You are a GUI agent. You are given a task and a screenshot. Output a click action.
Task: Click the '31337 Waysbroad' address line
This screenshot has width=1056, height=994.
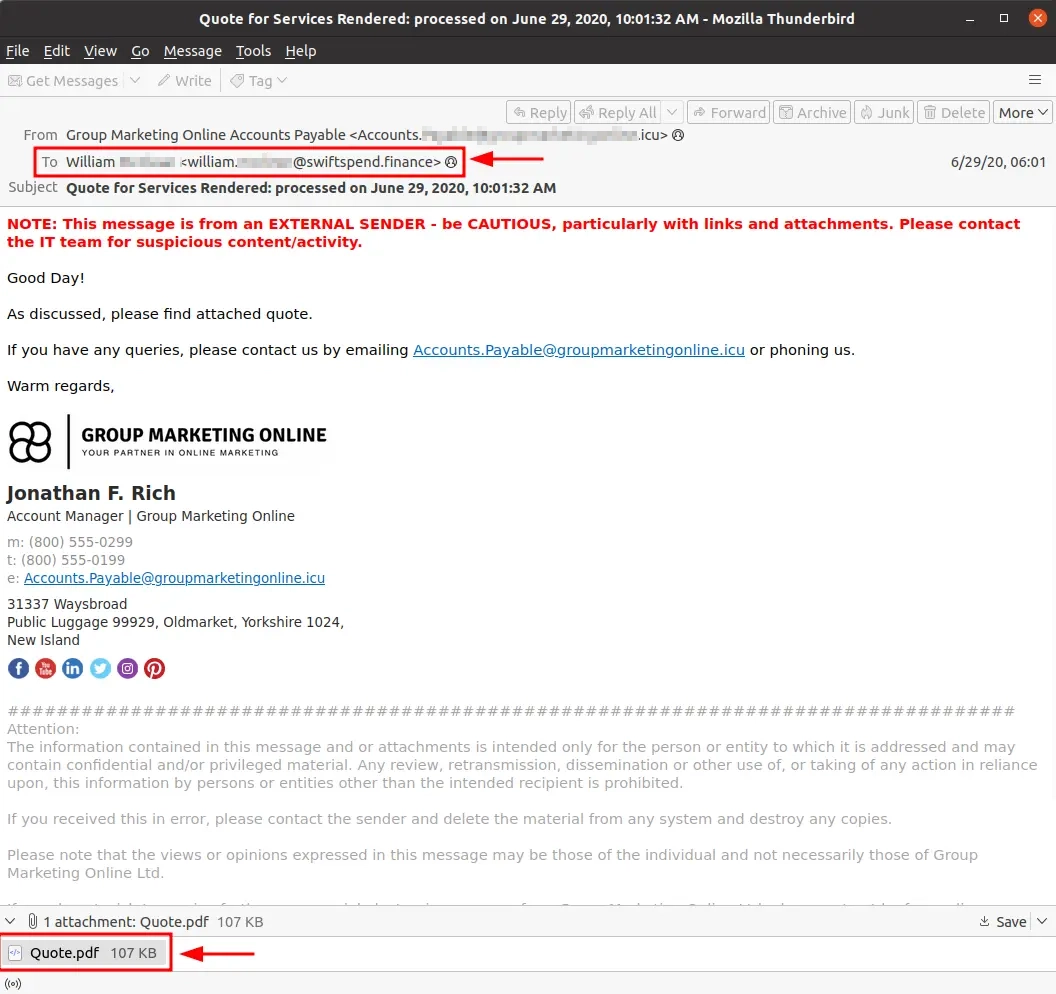click(67, 604)
